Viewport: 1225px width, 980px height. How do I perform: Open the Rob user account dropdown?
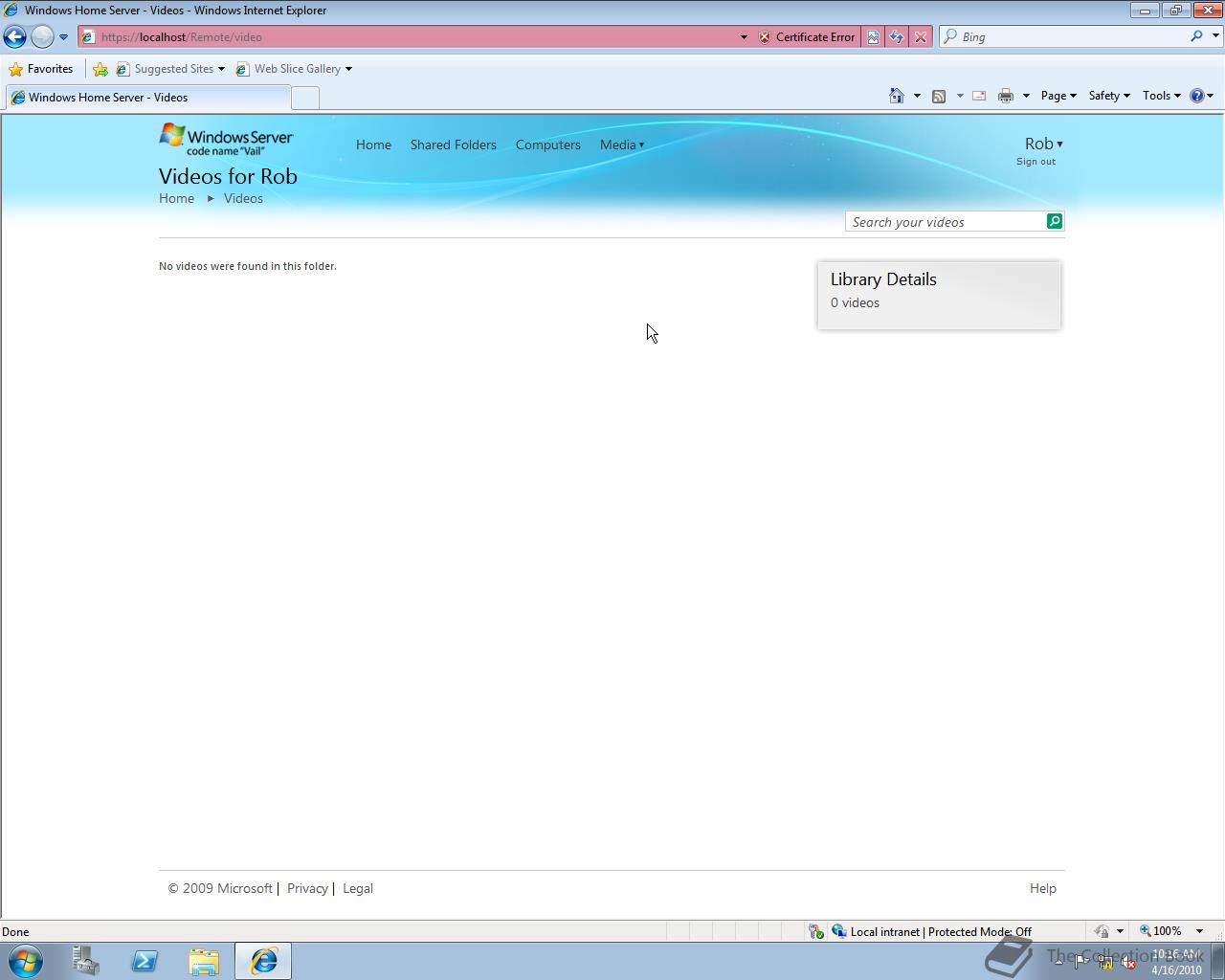1043,144
